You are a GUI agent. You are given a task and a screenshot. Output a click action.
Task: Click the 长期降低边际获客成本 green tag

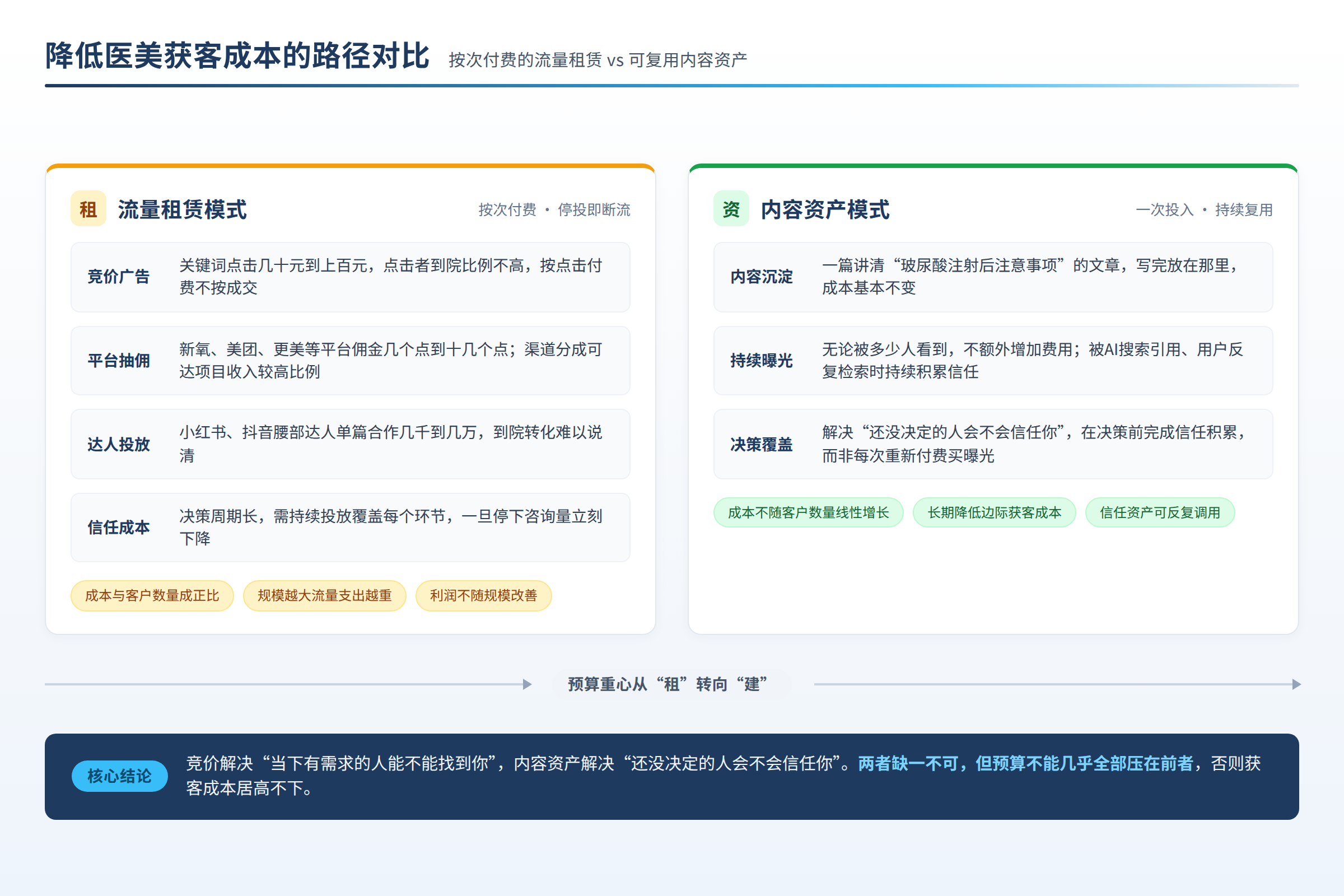995,512
